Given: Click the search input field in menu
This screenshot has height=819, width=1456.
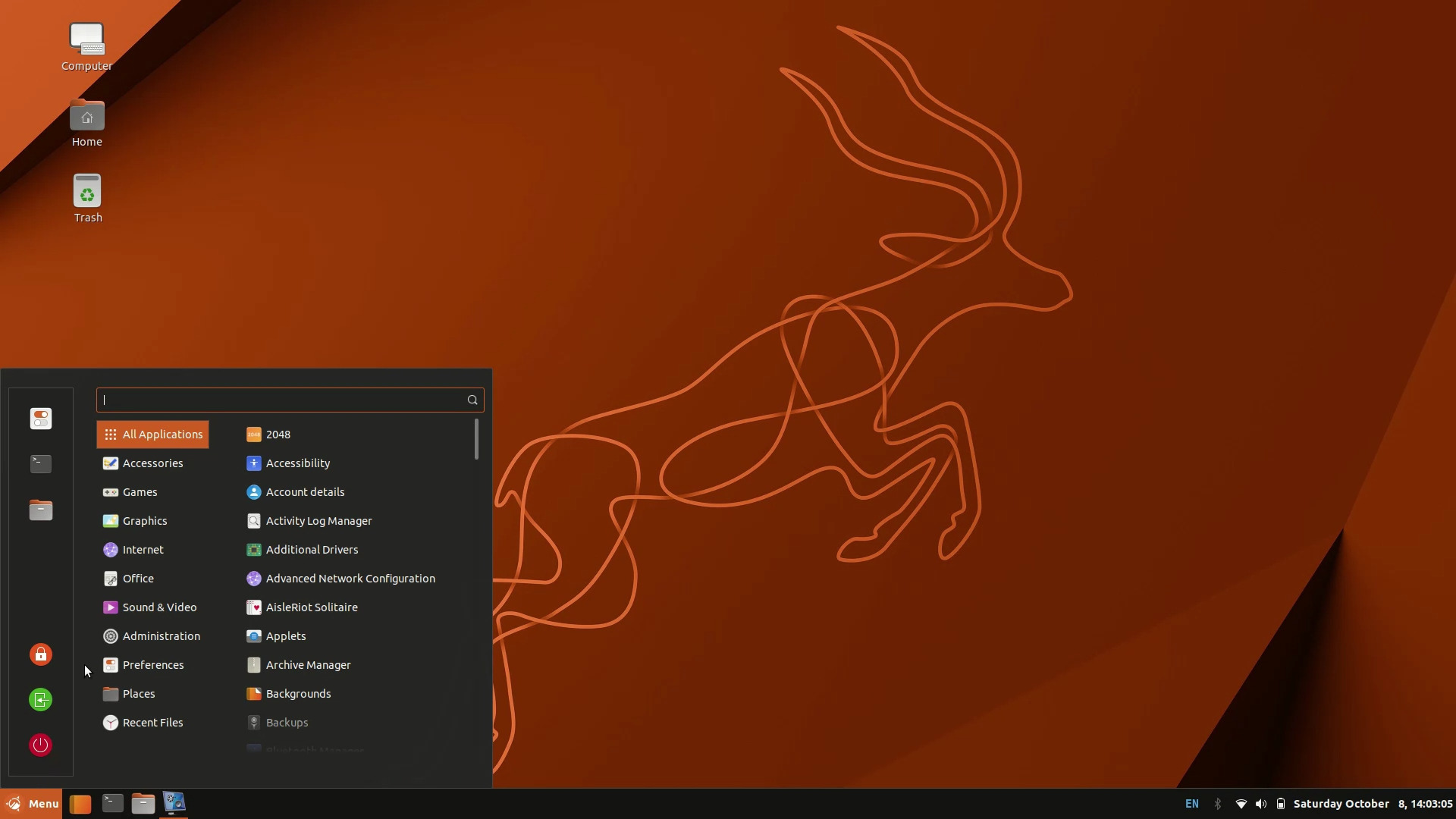Looking at the screenshot, I should tap(289, 399).
